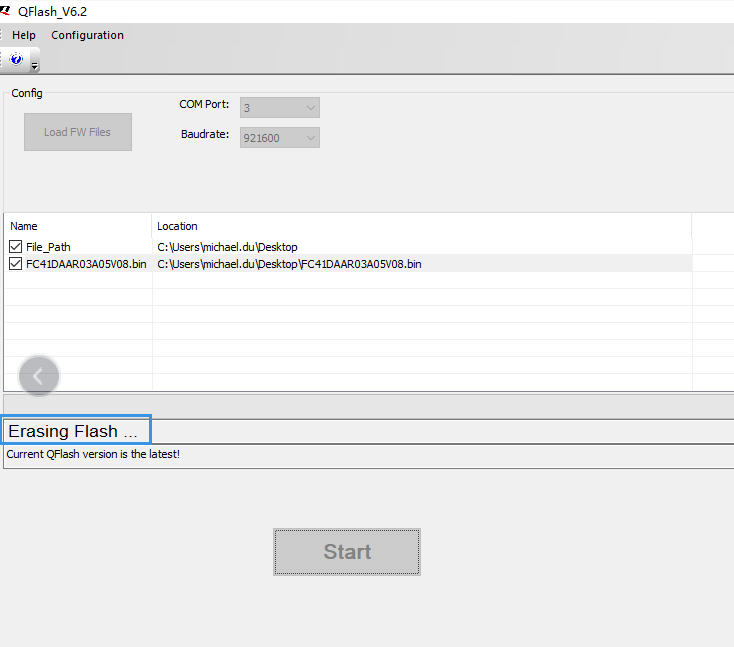Click the blue help icon in toolbar
734x647 pixels.
pos(16,59)
